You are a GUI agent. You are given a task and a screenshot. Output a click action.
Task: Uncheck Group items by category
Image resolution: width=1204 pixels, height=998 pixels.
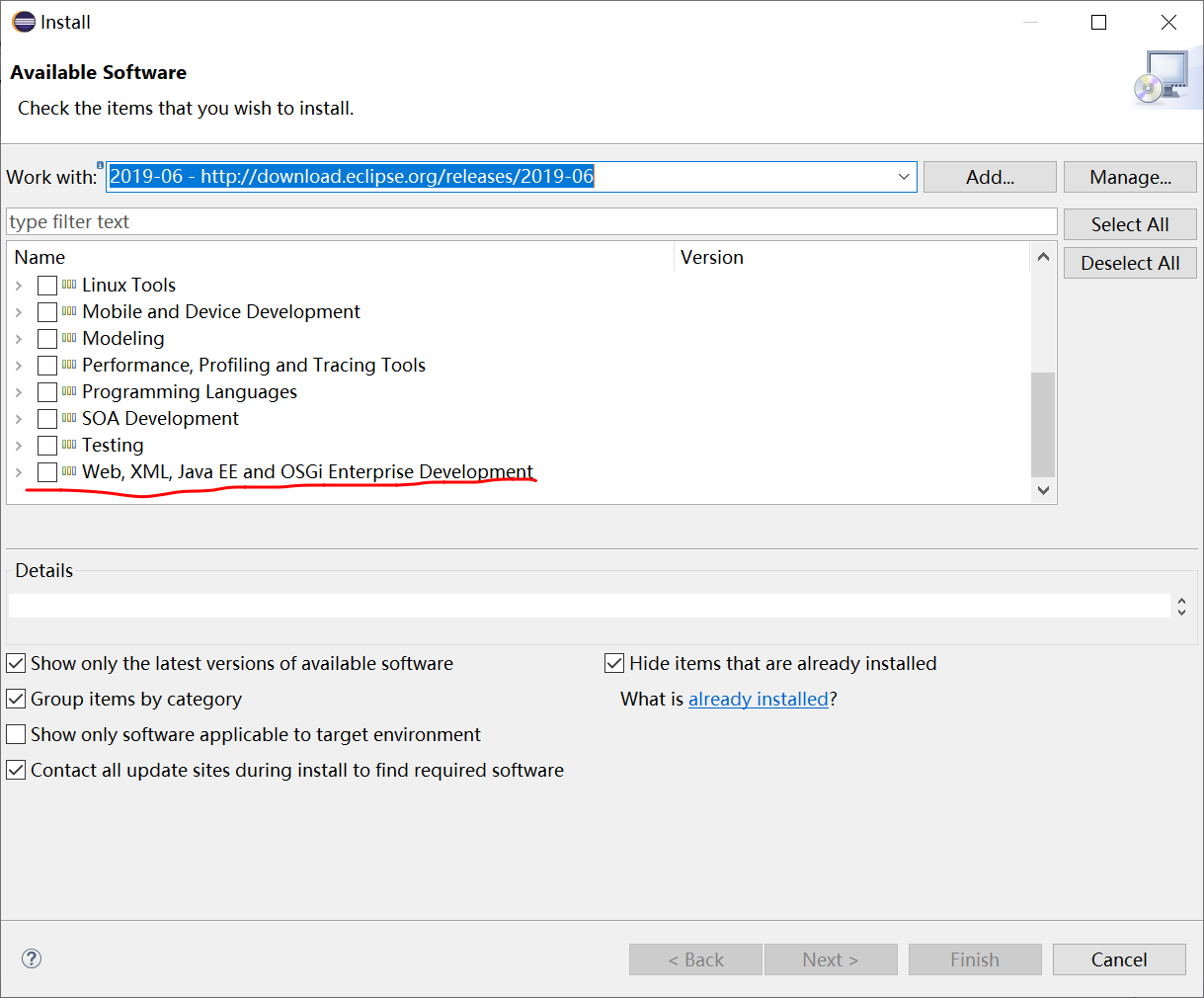point(16,699)
